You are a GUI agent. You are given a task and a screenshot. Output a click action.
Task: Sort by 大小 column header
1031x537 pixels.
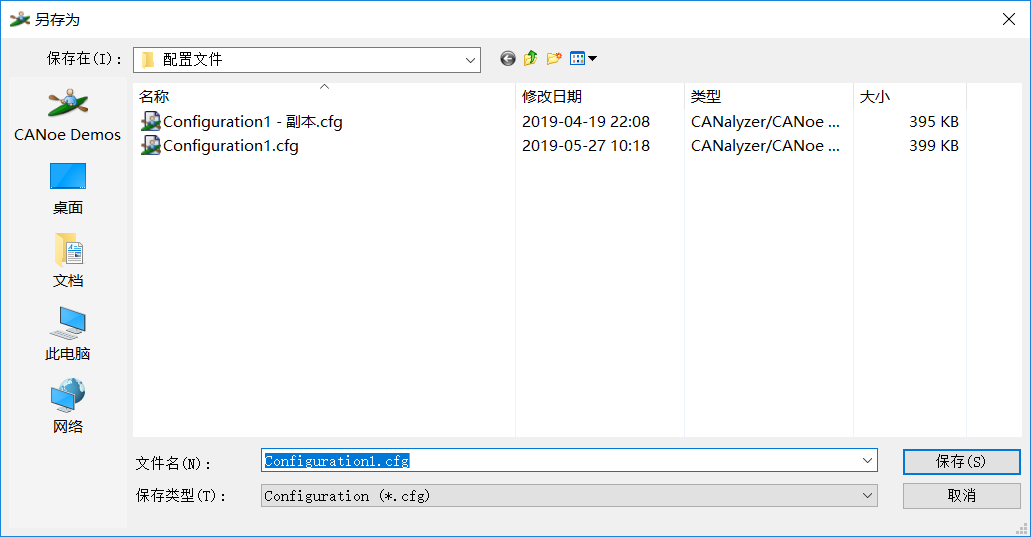click(875, 97)
